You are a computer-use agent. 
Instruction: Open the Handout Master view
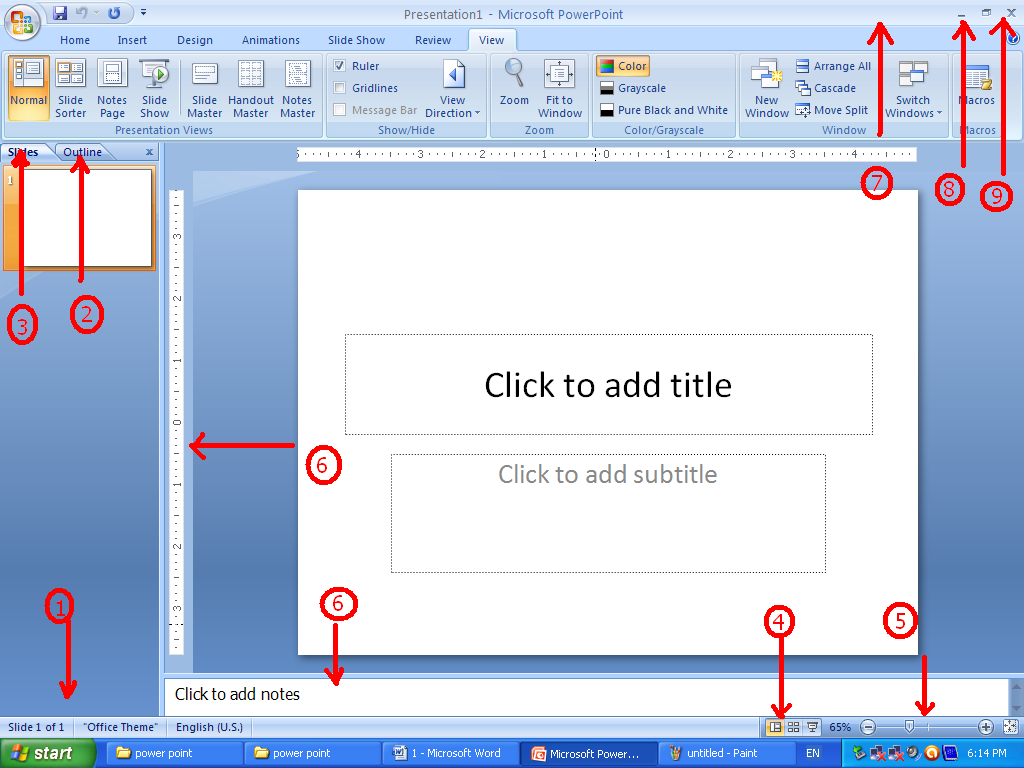coord(251,88)
